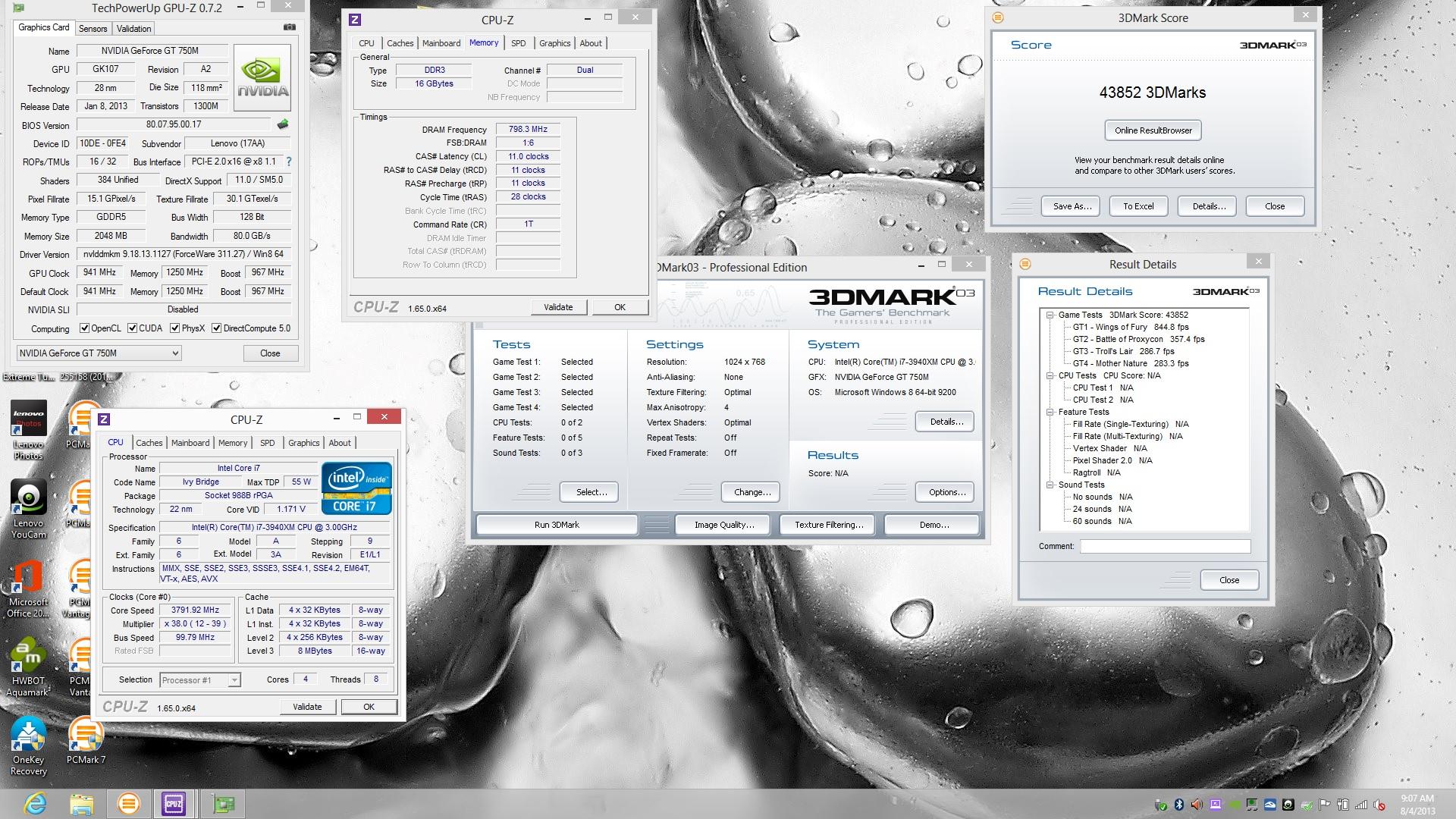The image size is (1456, 819).
Task: Click the NVIDIA logo in GPU-Z
Action: coord(262,77)
